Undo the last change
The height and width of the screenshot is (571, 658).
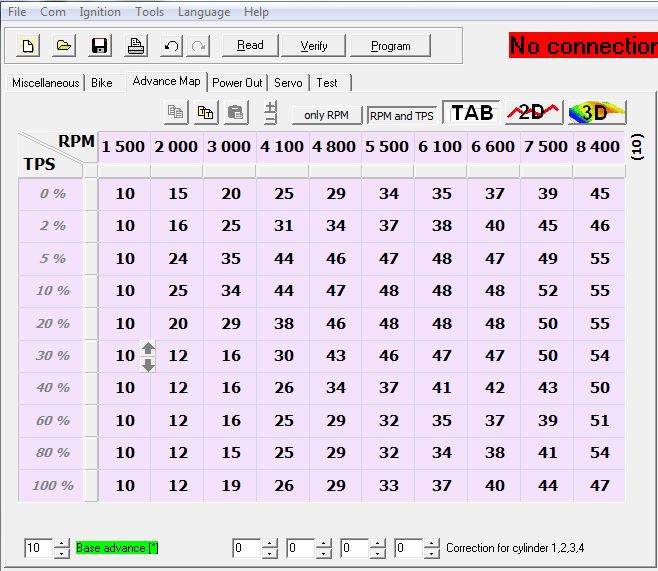[171, 46]
